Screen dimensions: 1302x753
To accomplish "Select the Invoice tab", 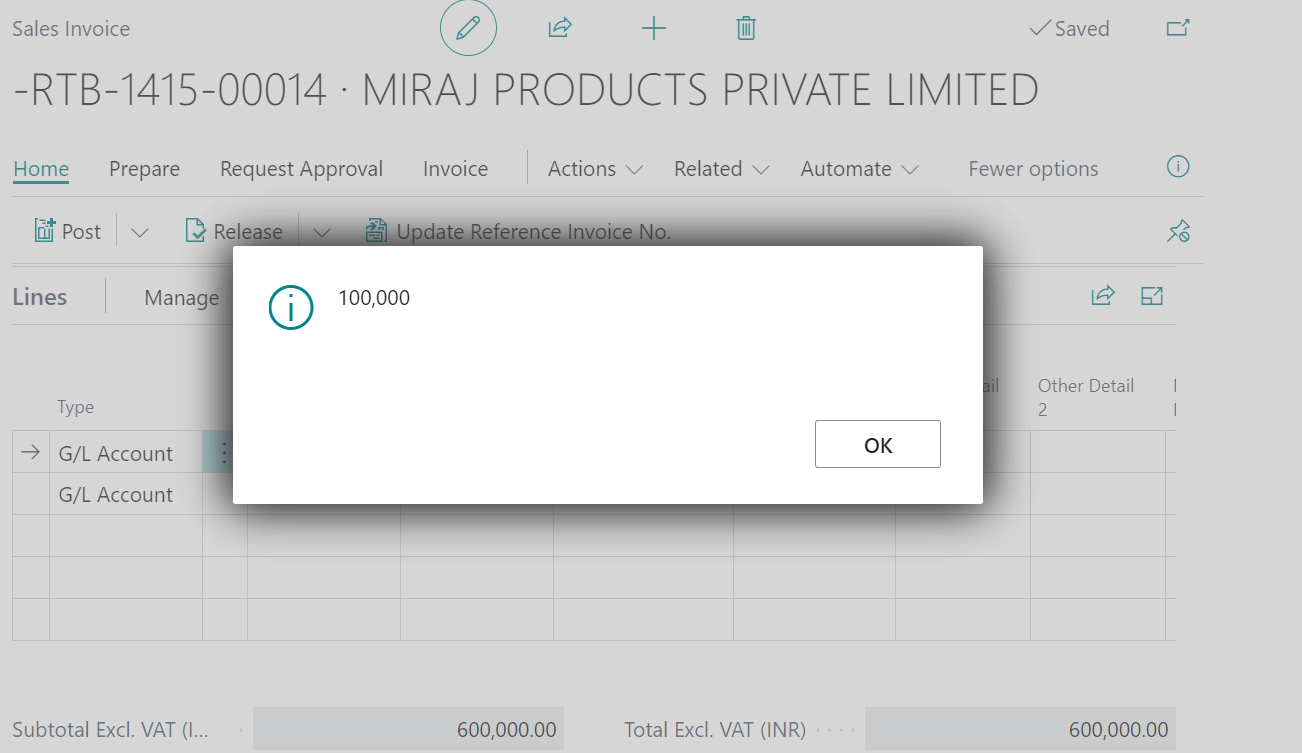I will (x=455, y=169).
